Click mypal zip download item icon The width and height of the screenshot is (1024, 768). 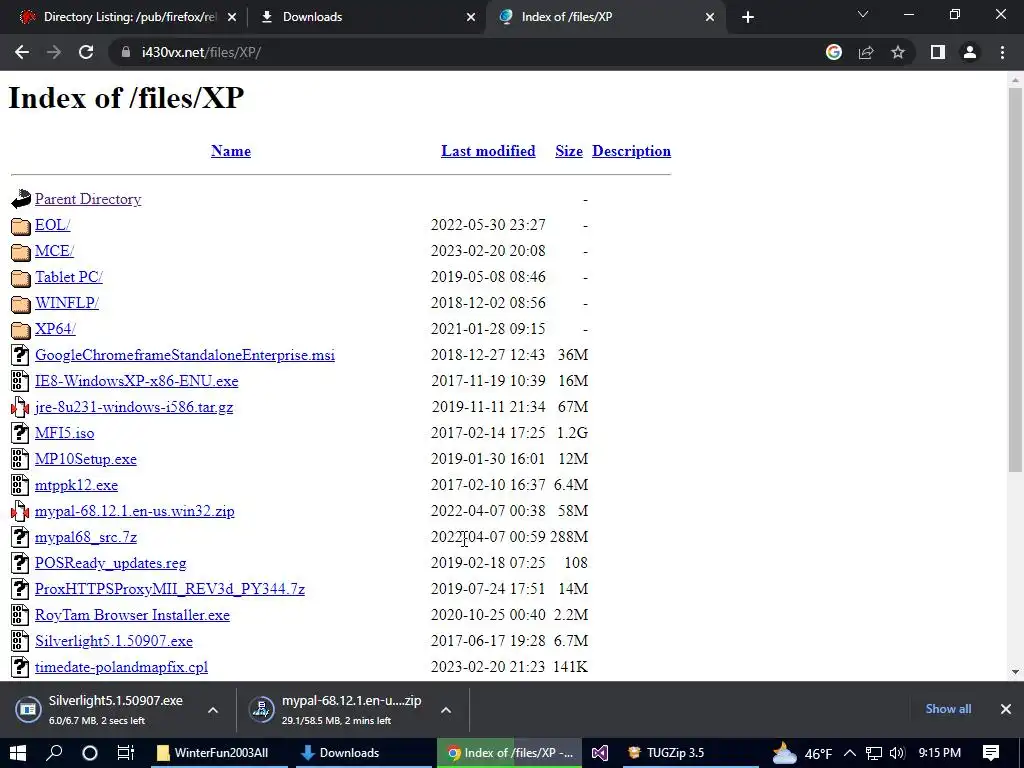pyautogui.click(x=261, y=709)
